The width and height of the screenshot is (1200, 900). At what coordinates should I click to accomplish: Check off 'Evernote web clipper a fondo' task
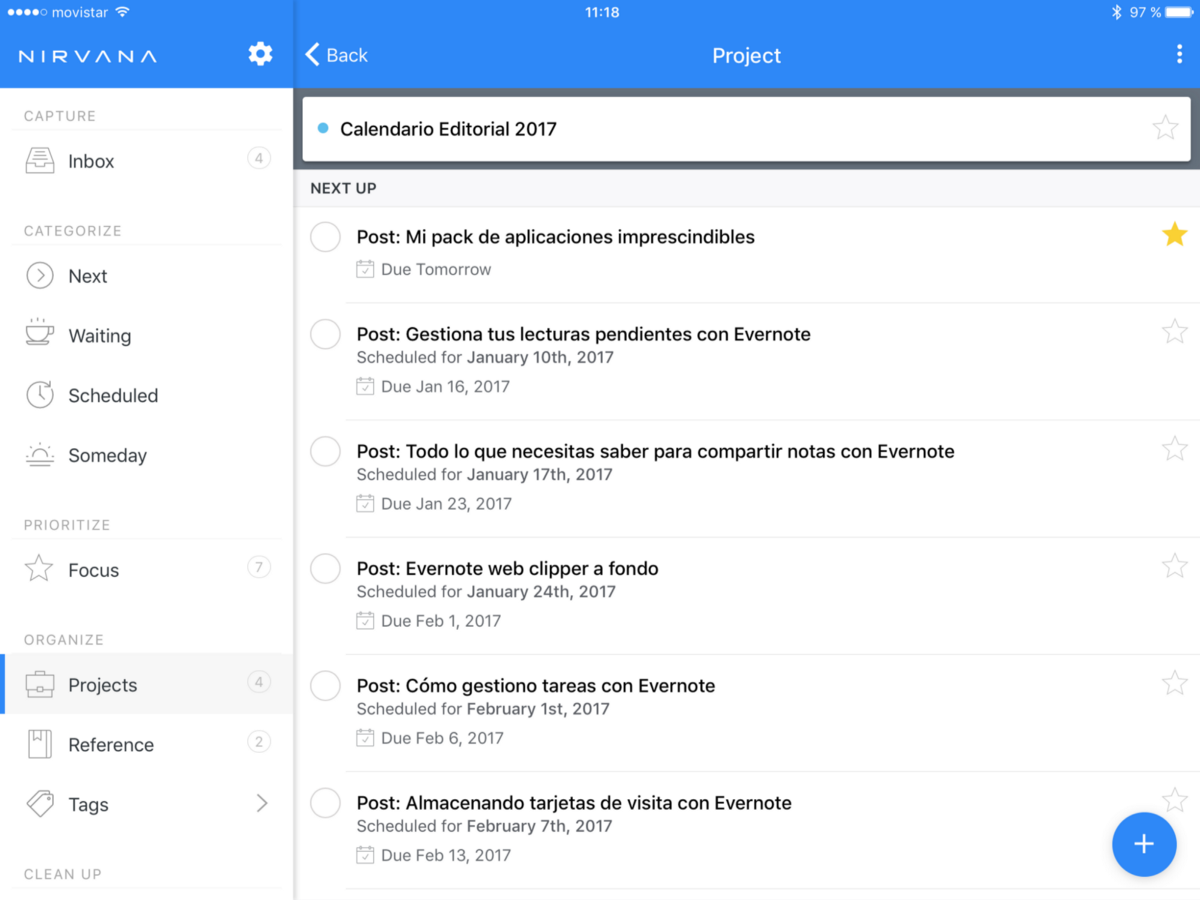pos(325,569)
